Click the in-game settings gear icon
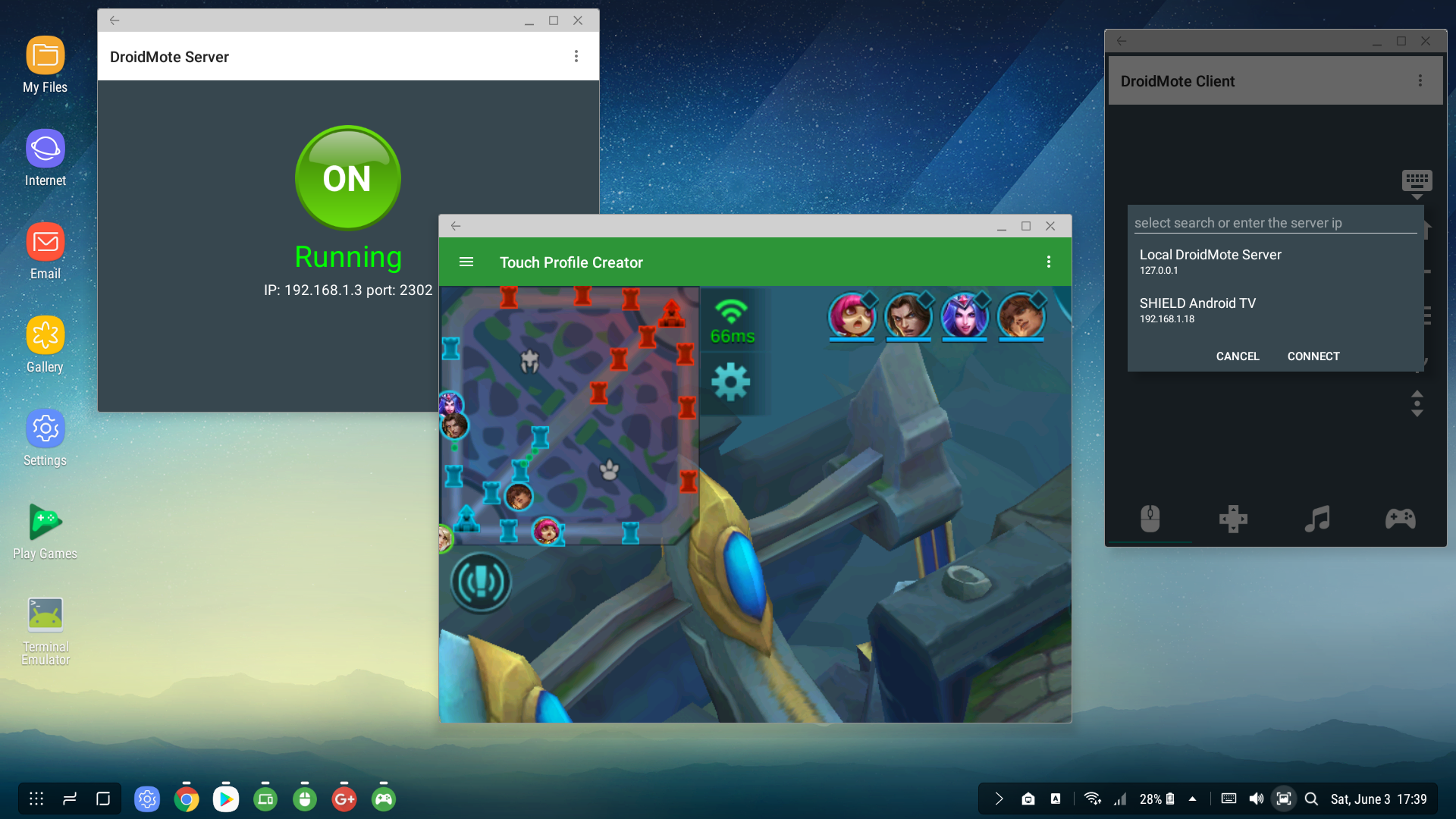 click(x=731, y=381)
